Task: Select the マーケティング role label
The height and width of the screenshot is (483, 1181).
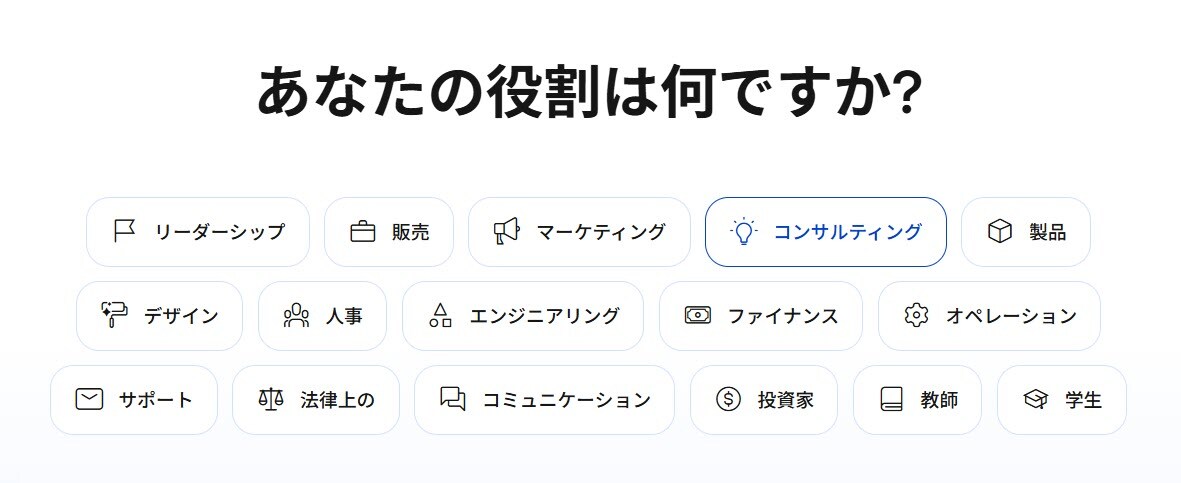Action: point(601,232)
